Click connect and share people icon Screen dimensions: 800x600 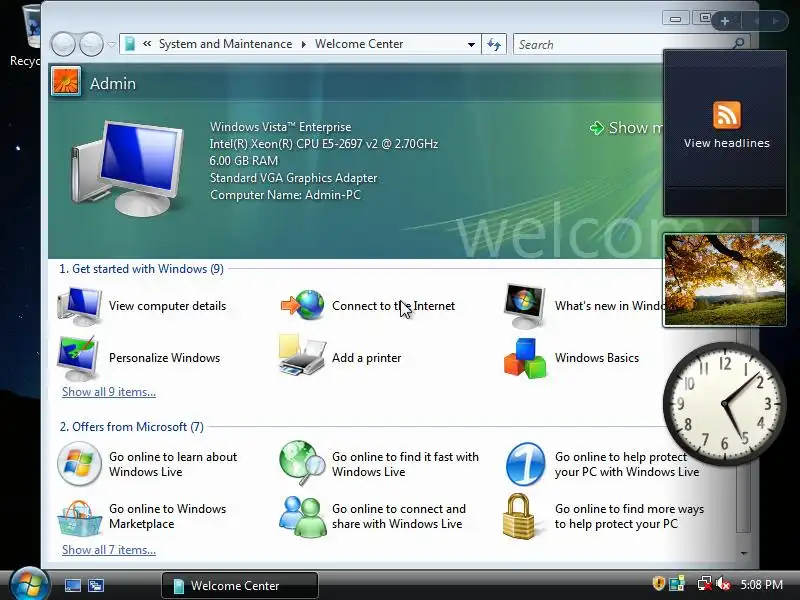pyautogui.click(x=303, y=516)
